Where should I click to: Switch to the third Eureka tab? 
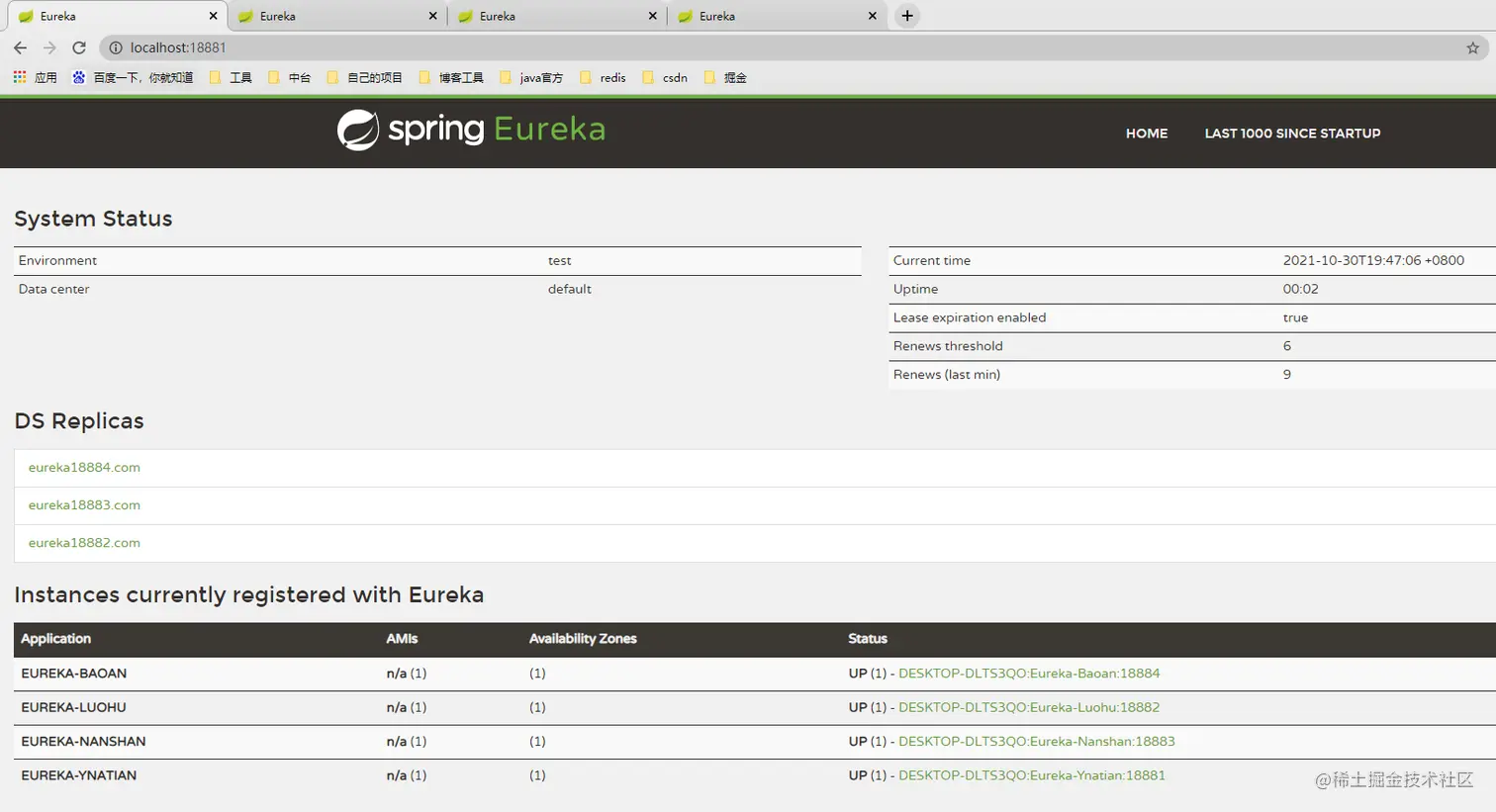(557, 16)
